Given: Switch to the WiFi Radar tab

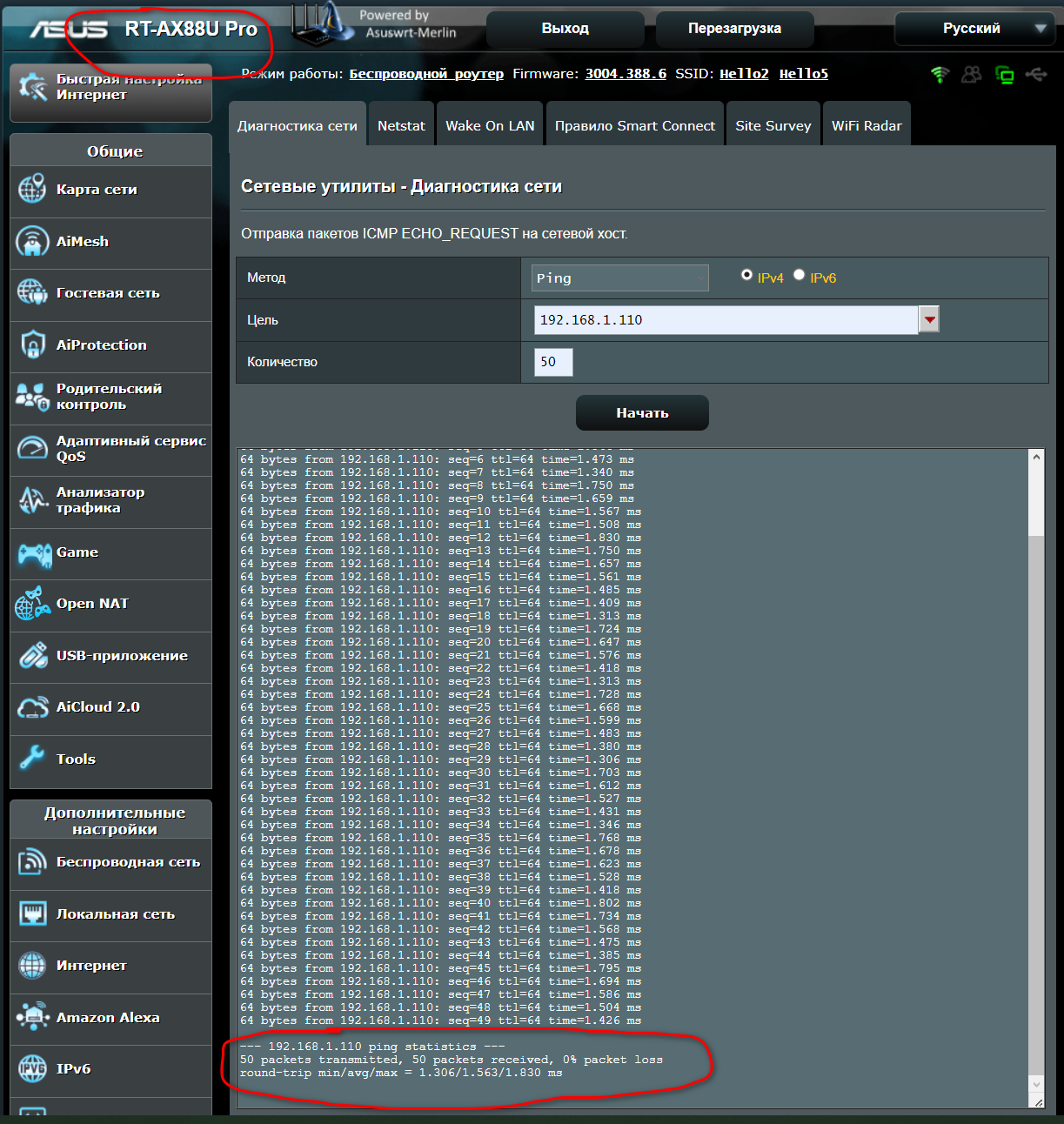Looking at the screenshot, I should point(866,126).
